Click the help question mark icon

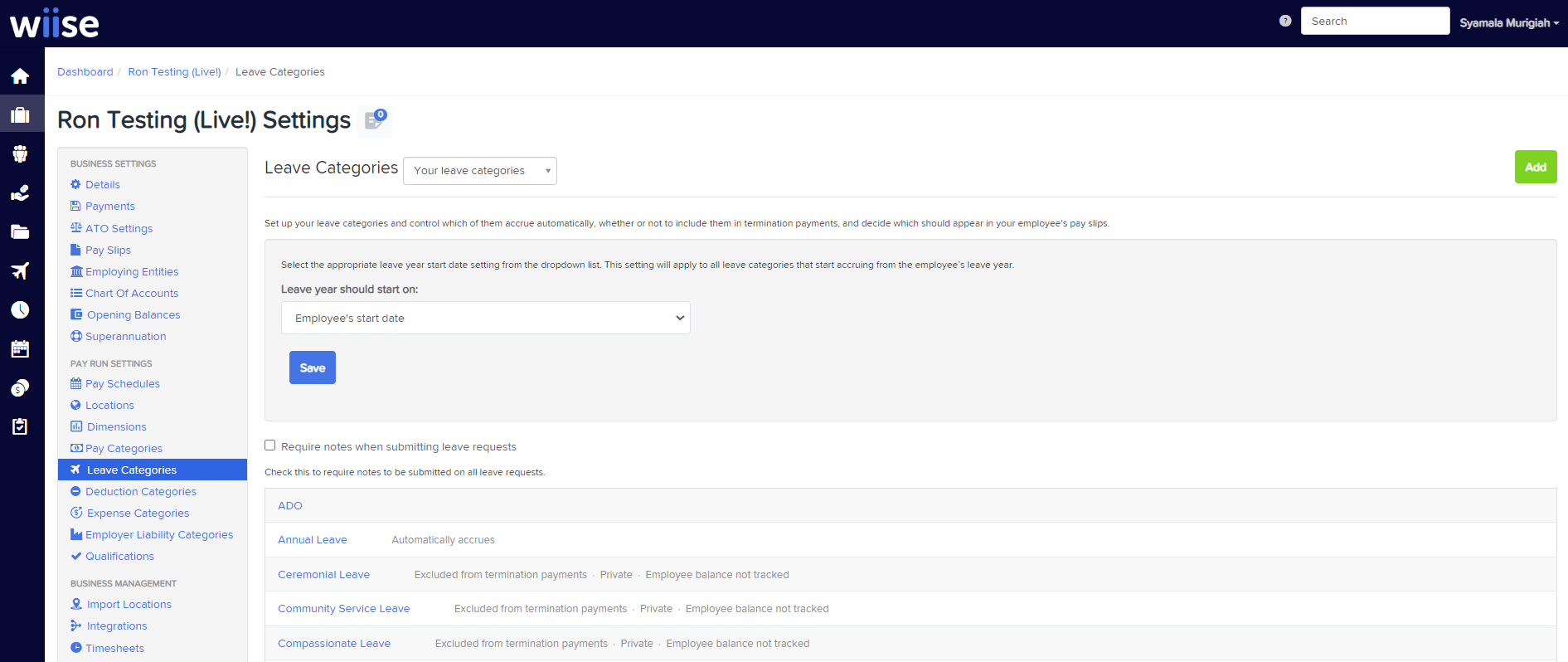(x=1285, y=21)
